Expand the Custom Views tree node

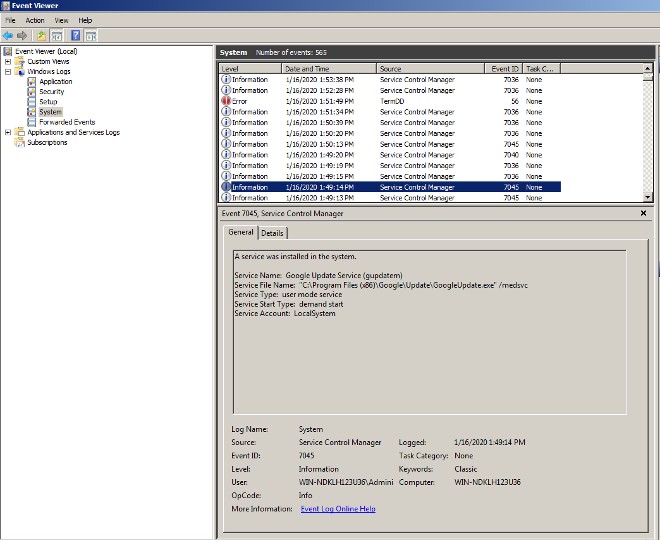pyautogui.click(x=8, y=61)
